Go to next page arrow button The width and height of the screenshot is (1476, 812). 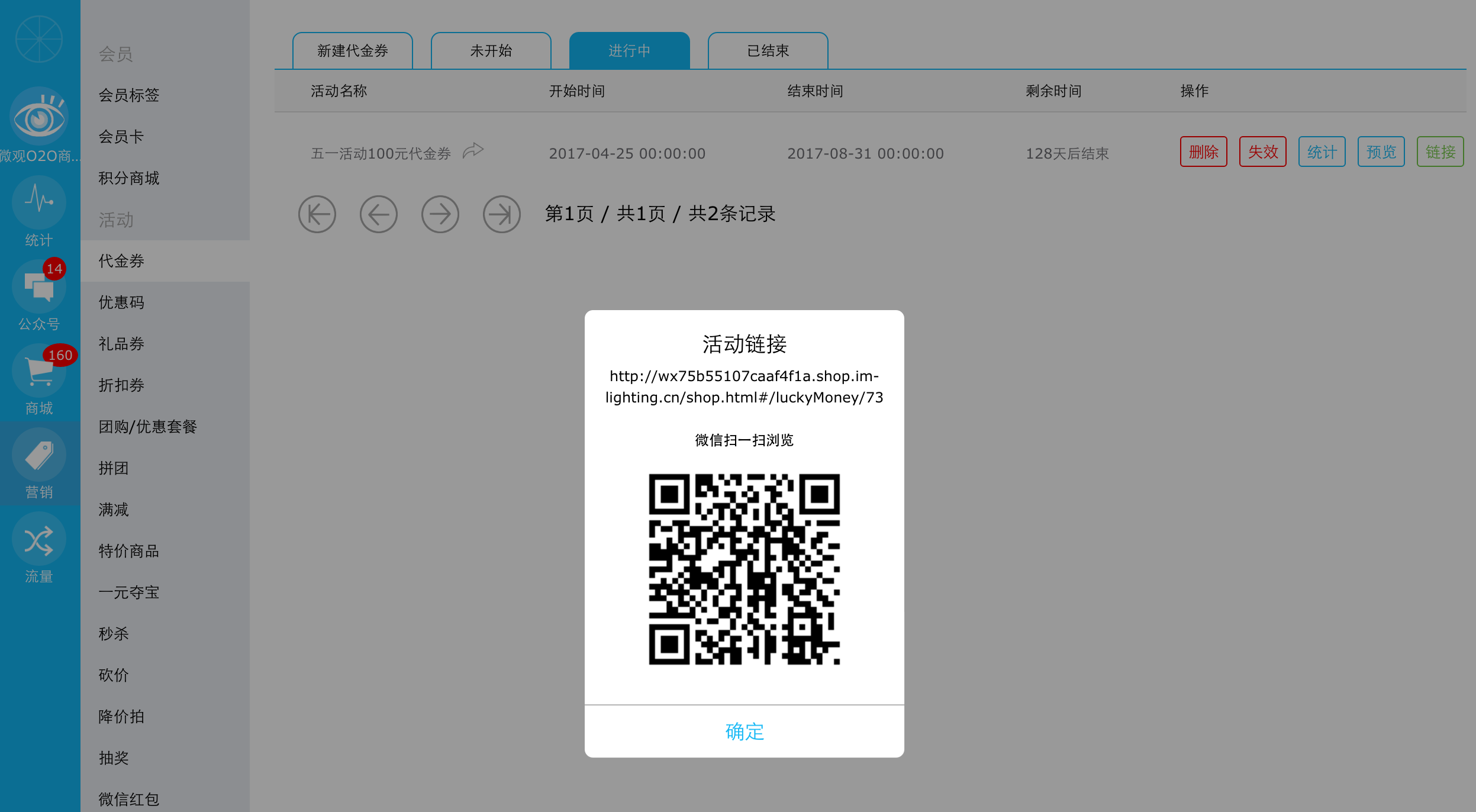coord(440,214)
